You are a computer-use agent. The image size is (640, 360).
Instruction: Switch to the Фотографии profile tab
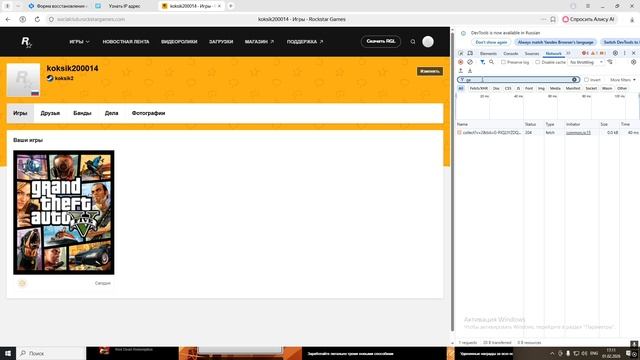149,113
